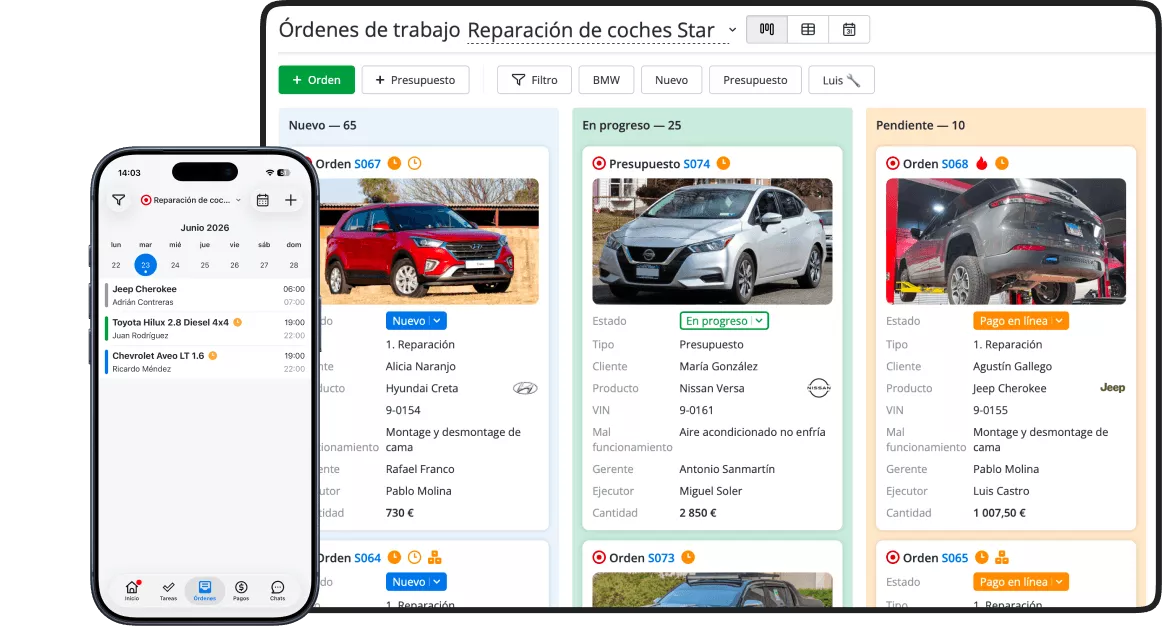Click filled orange clock icon on S067
The height and width of the screenshot is (632, 1162).
pos(394,163)
